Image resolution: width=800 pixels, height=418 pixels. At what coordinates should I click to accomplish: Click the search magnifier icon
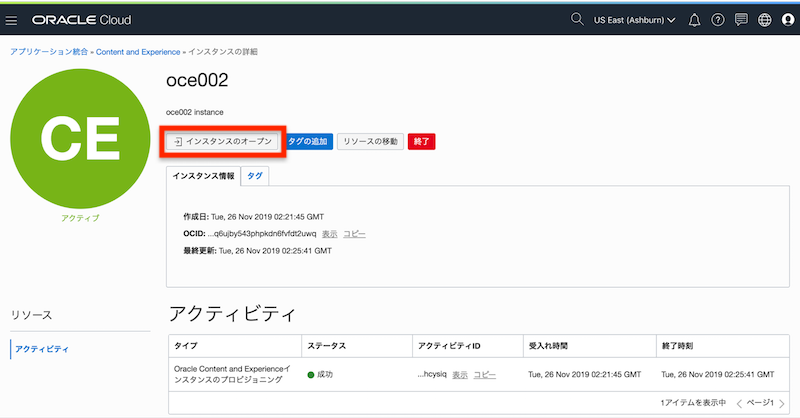tap(576, 20)
